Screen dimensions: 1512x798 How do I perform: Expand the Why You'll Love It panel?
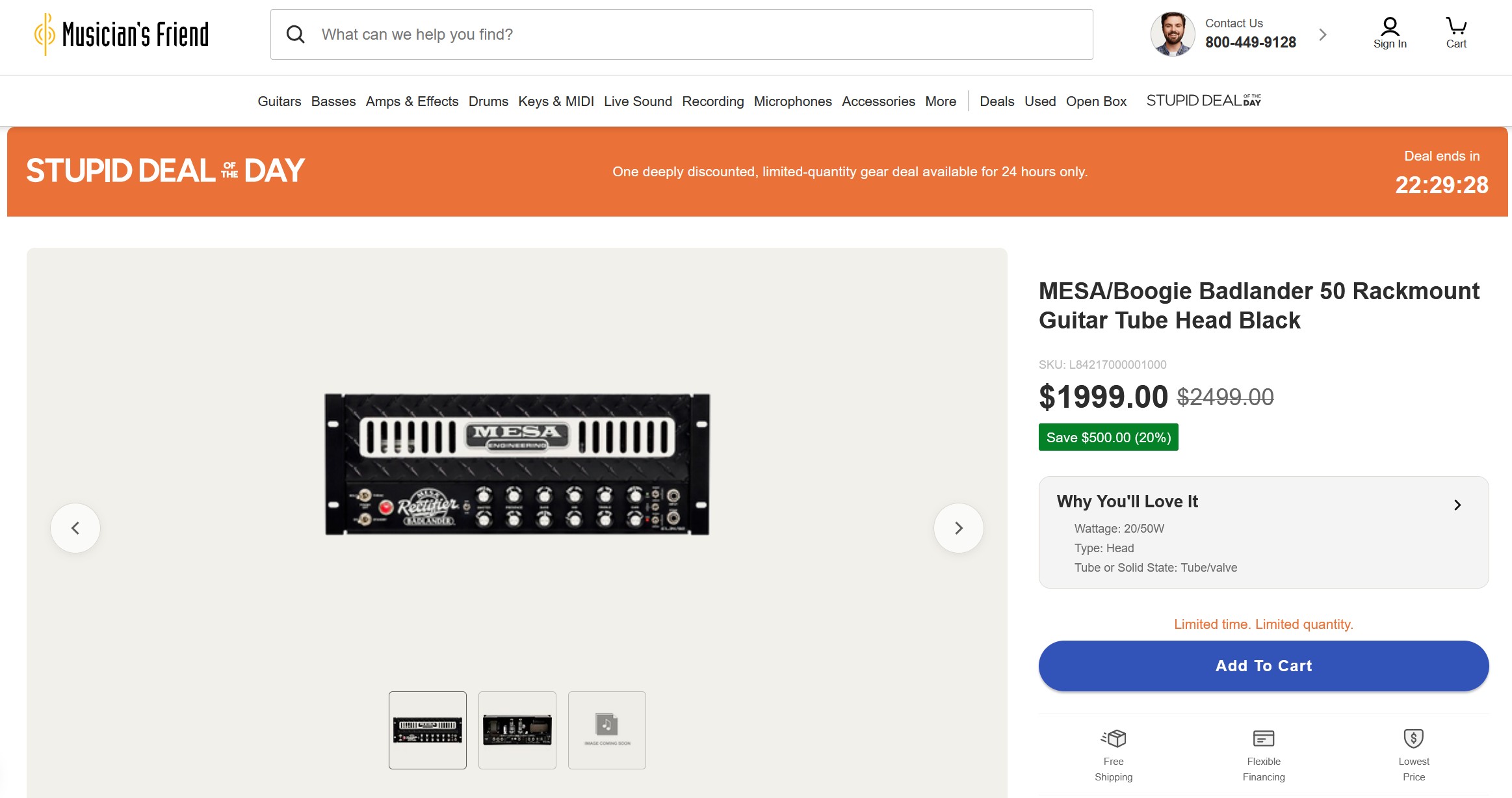point(1457,505)
